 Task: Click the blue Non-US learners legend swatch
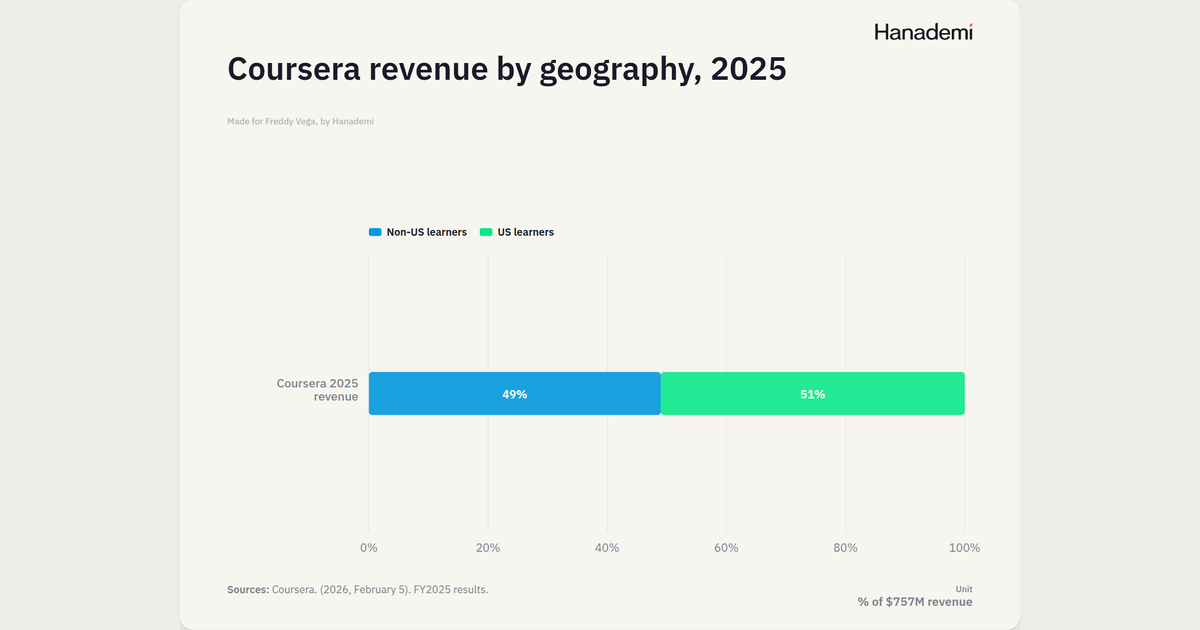pos(375,232)
